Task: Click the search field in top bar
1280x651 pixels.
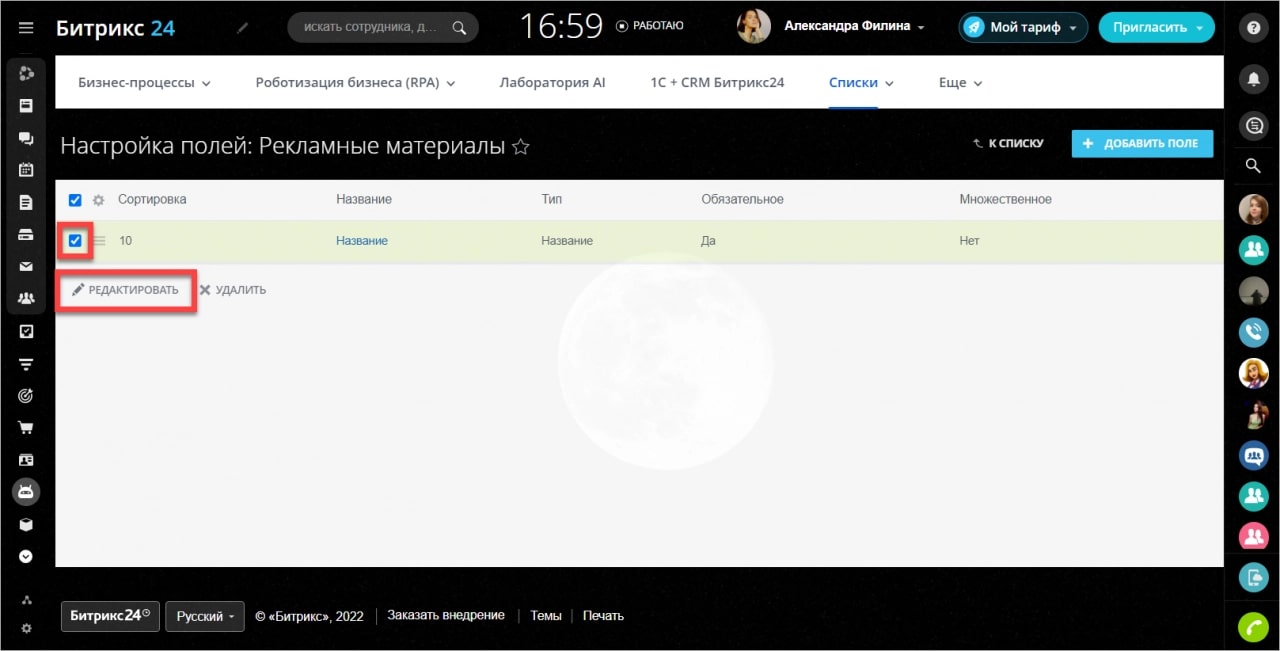Action: (370, 28)
